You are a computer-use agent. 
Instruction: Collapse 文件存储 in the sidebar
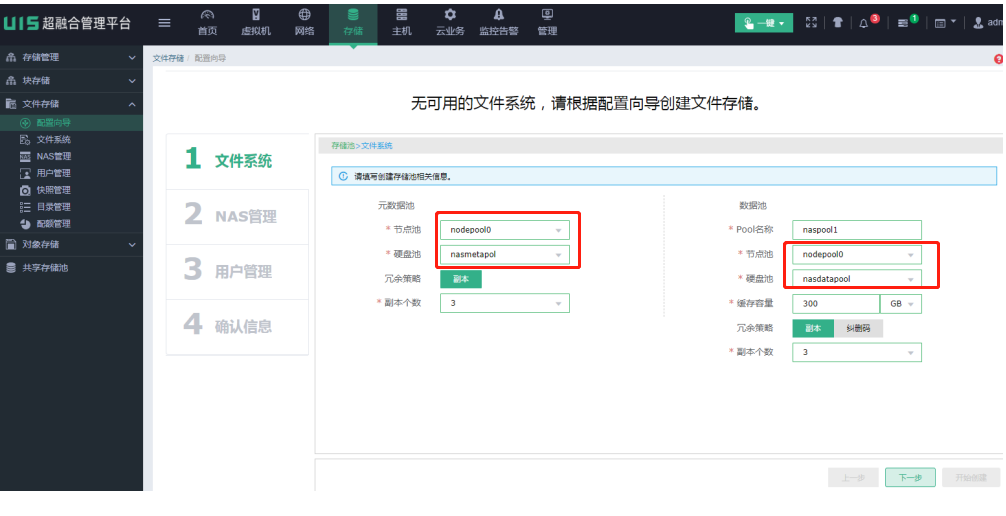coord(71,103)
